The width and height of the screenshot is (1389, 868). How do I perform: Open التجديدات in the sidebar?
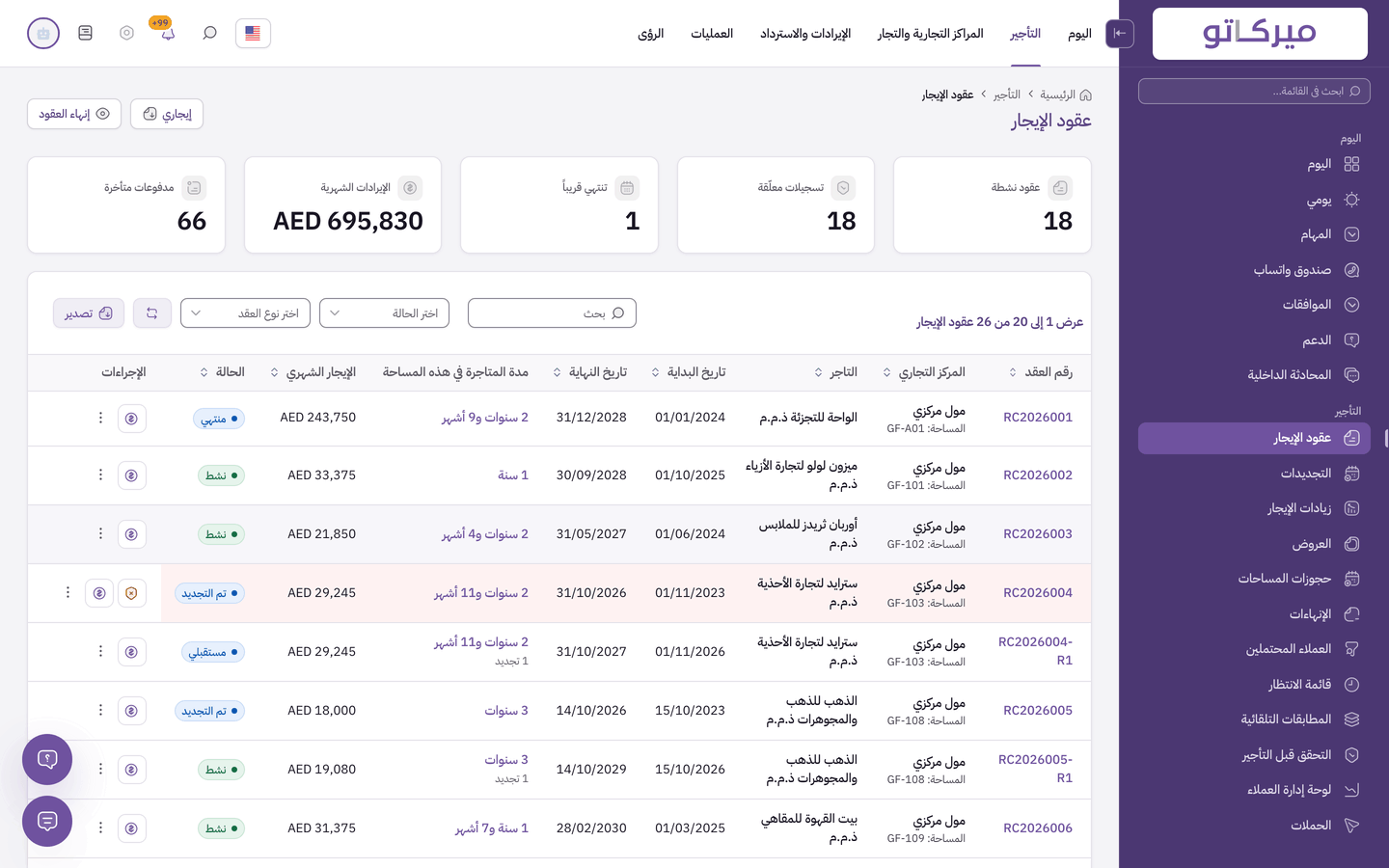tap(1254, 474)
